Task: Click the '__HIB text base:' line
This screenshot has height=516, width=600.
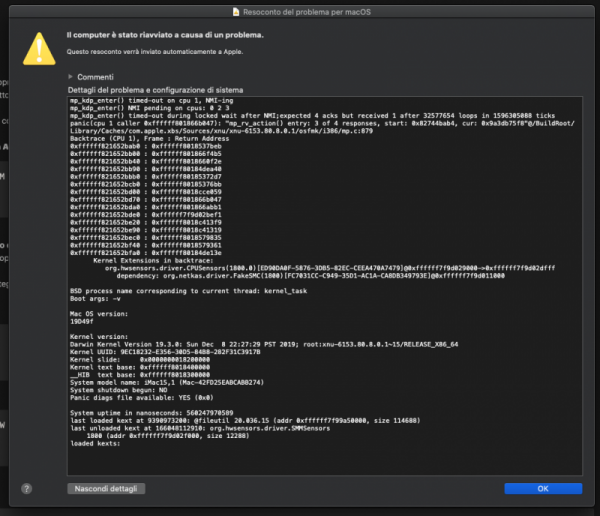Action: (140, 375)
